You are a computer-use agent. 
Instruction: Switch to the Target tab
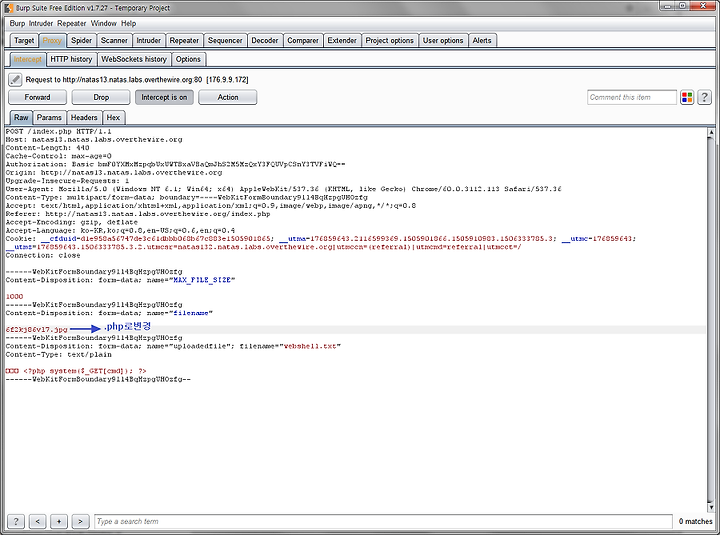tap(24, 40)
